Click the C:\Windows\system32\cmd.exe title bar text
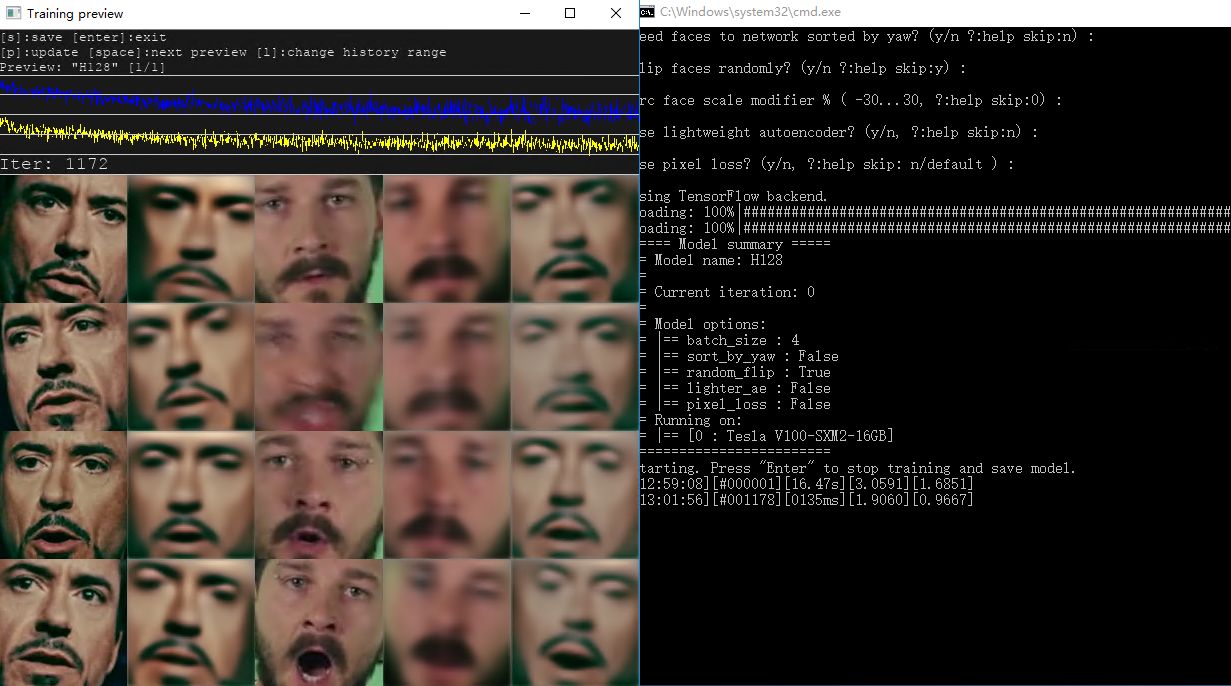The height and width of the screenshot is (686, 1231). 750,12
